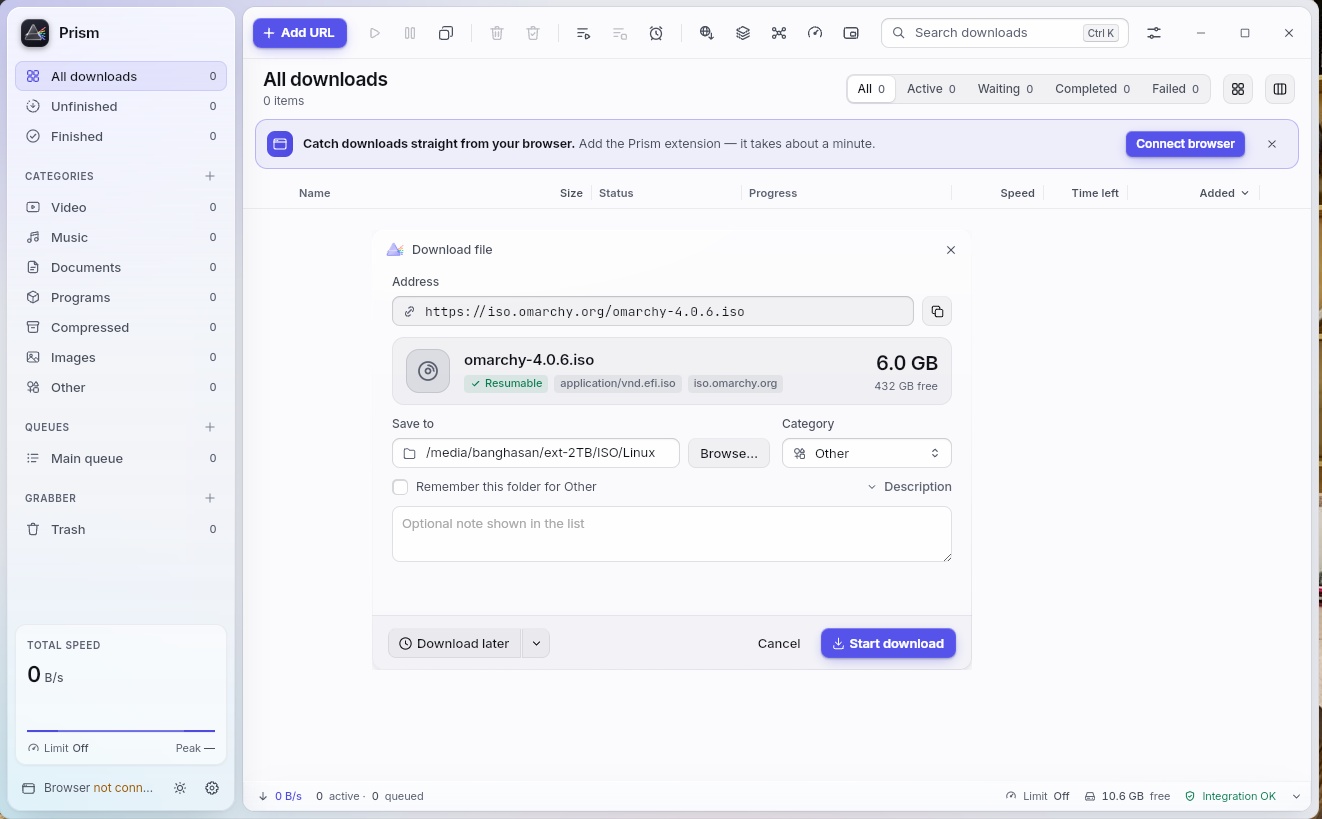Expand the Download later options arrow
The width and height of the screenshot is (1322, 819).
536,644
